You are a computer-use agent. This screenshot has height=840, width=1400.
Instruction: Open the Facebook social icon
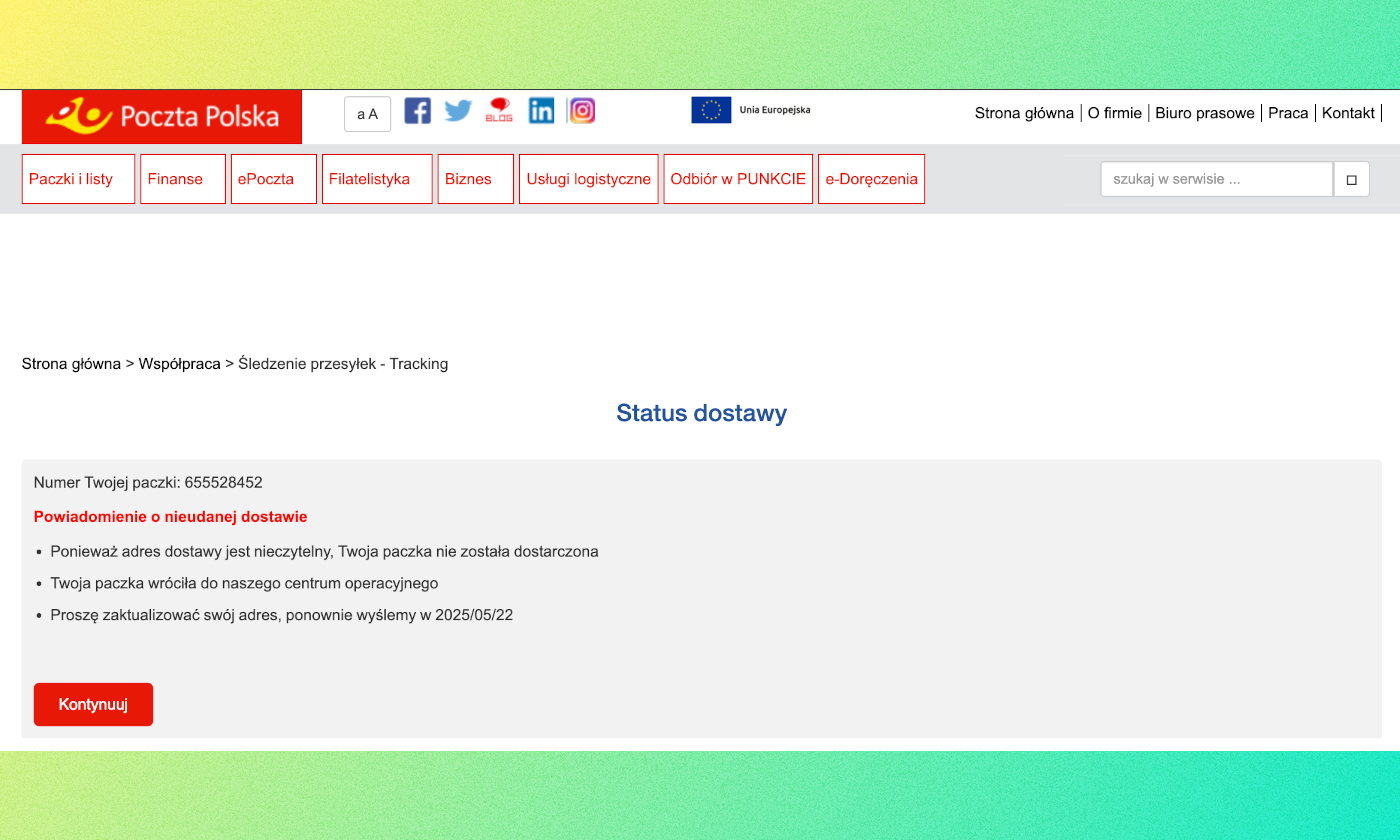417,110
